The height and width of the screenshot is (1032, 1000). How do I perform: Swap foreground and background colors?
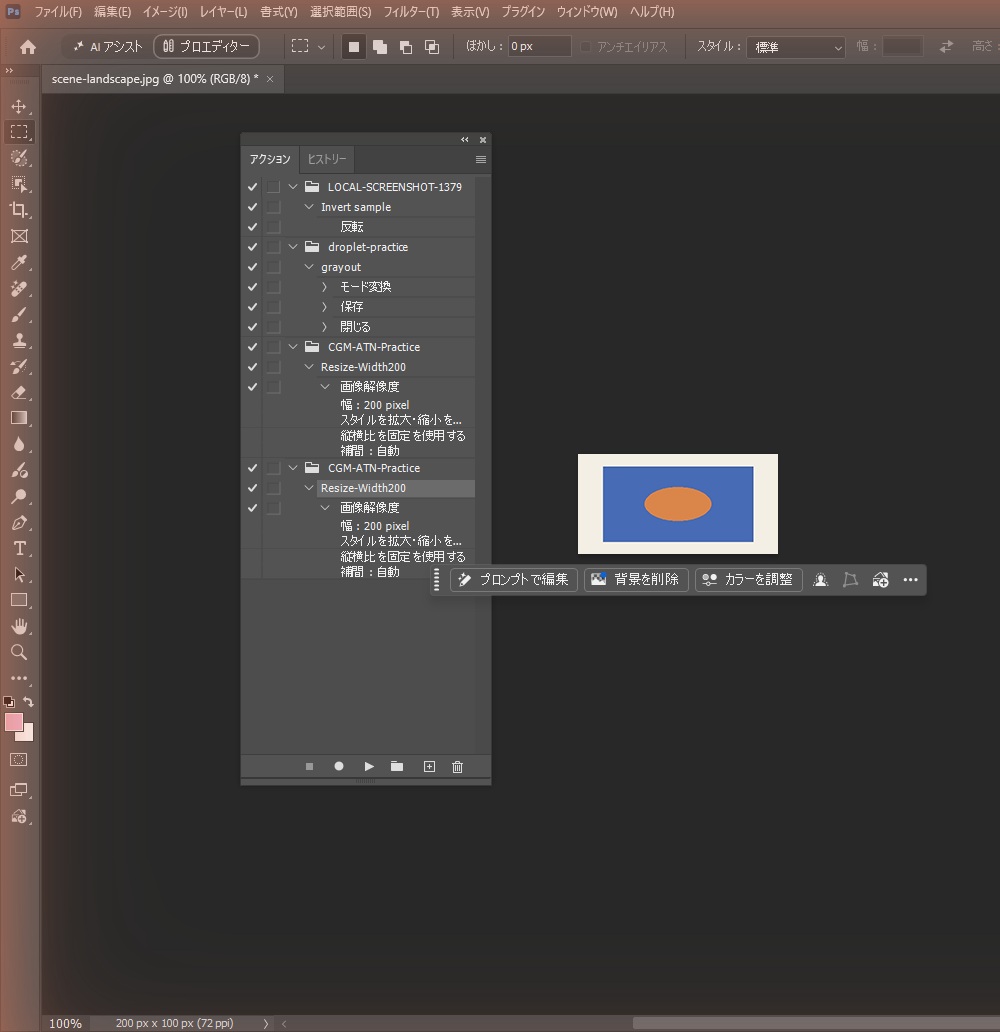[x=28, y=702]
